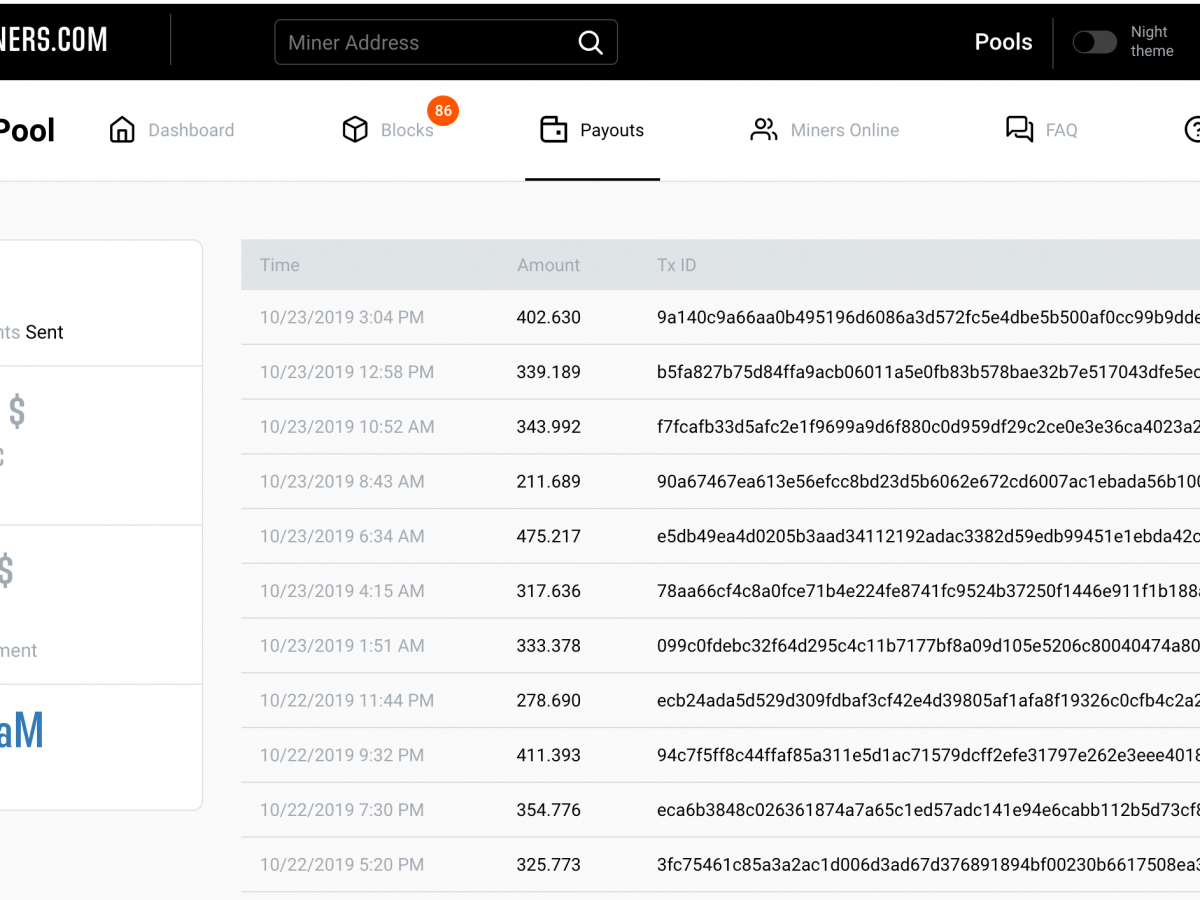Select the Dashboard home icon
The width and height of the screenshot is (1200, 900).
[122, 129]
